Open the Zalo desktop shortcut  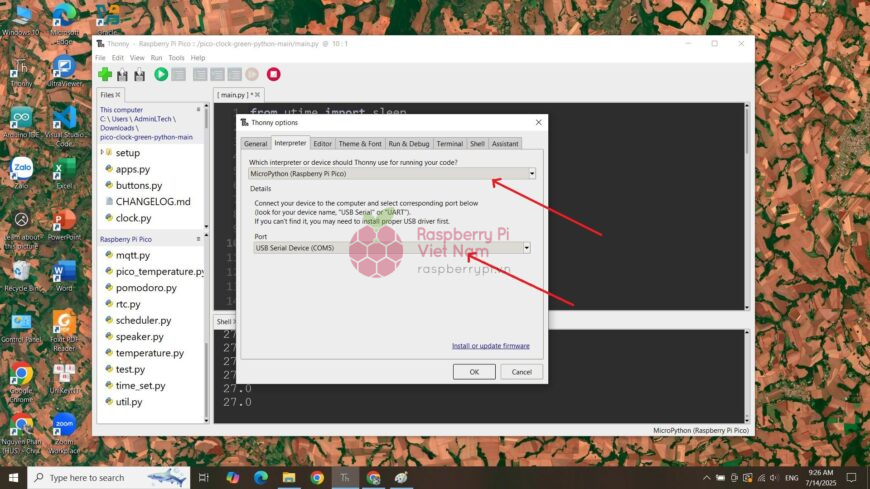coord(21,171)
